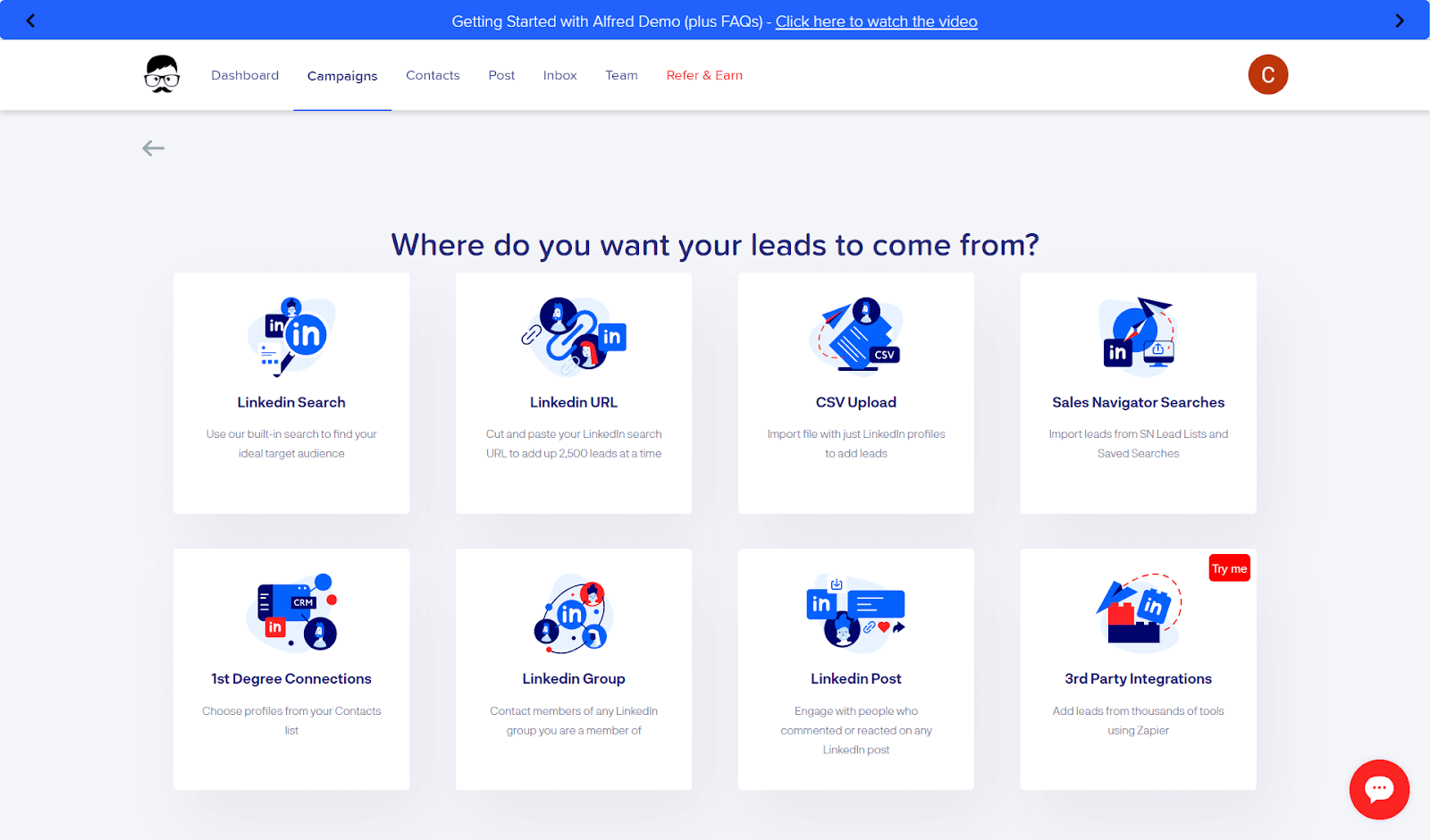This screenshot has height=840, width=1430.
Task: Choose 1st Degree Connections title
Action: click(291, 678)
